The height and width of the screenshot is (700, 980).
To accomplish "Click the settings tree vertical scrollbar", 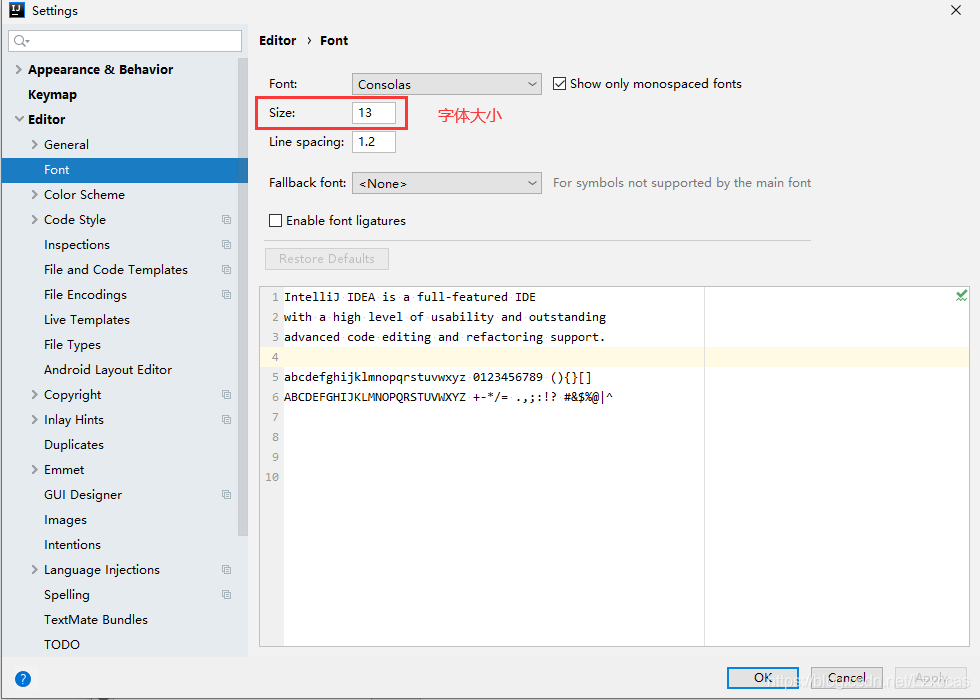I will click(242, 297).
